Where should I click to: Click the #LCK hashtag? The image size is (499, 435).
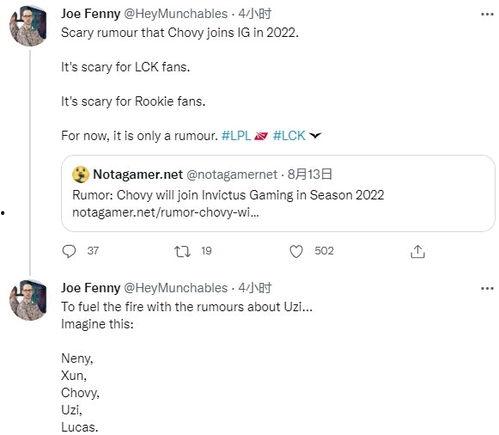click(x=289, y=136)
